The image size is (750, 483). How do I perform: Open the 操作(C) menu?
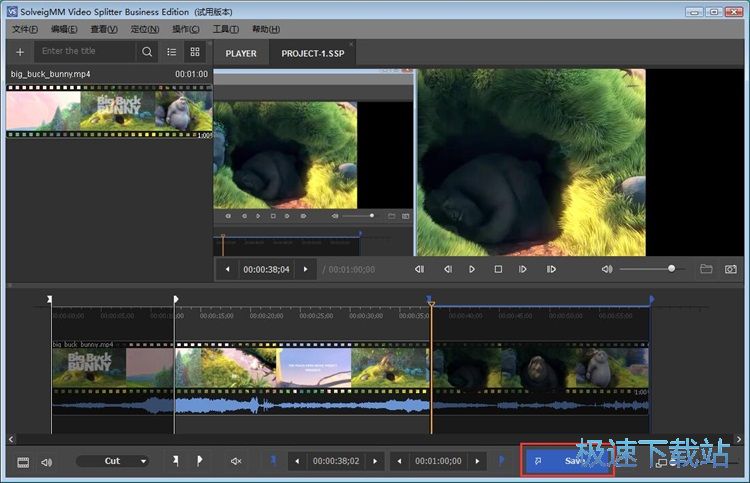(x=186, y=29)
